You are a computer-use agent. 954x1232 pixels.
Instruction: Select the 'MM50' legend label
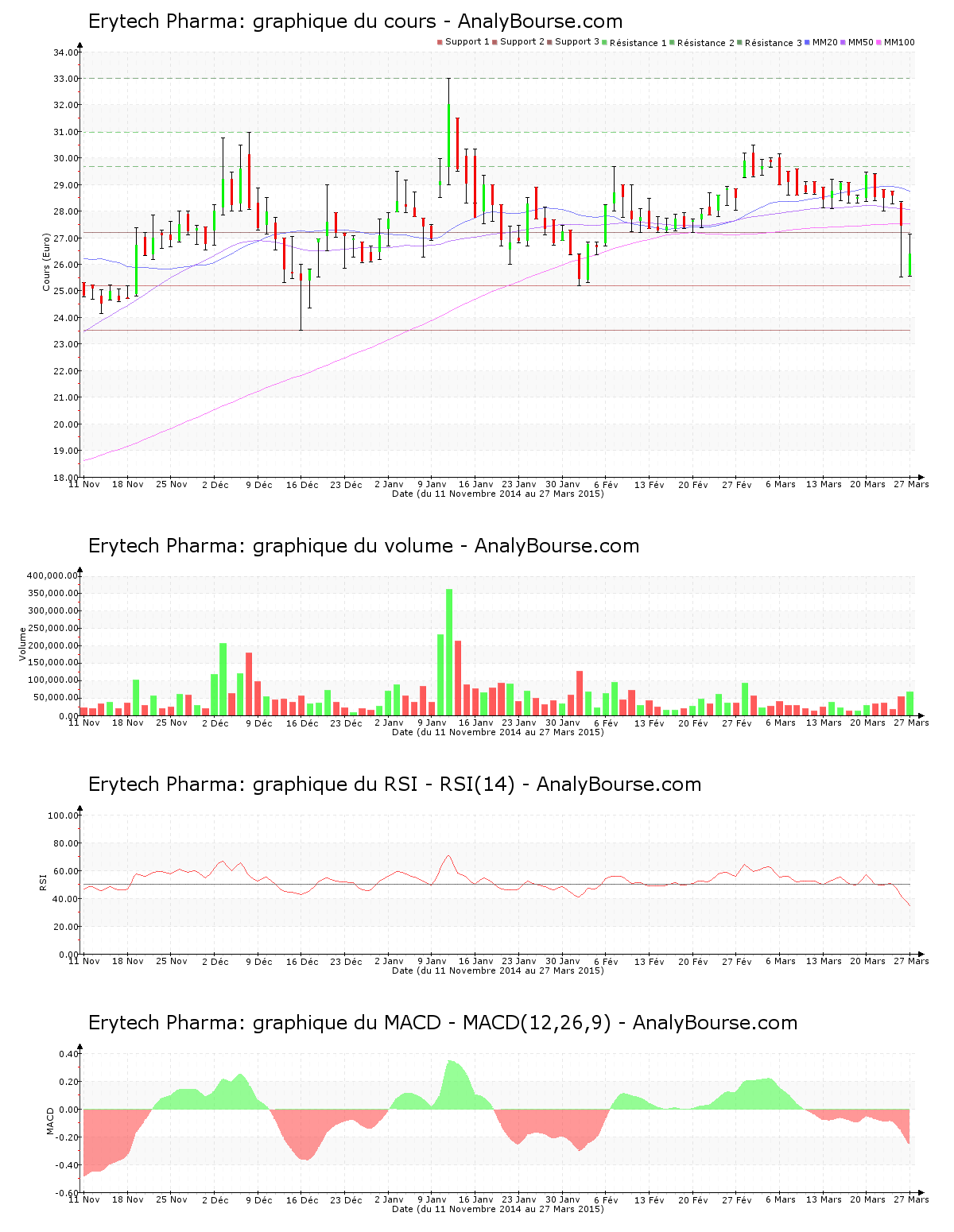[861, 42]
